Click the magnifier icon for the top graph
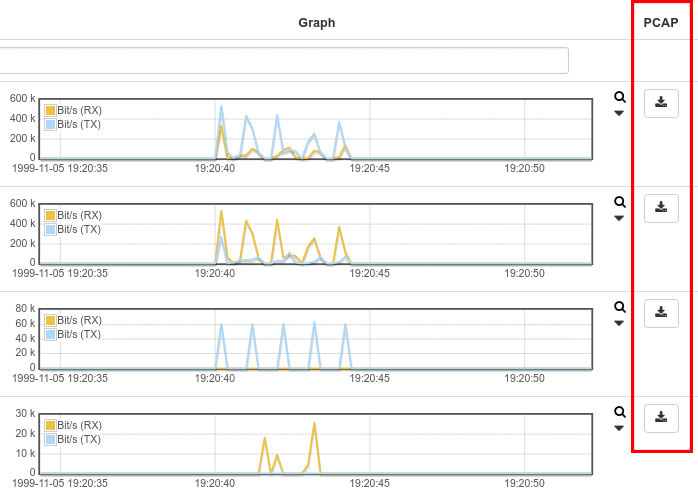 tap(620, 97)
